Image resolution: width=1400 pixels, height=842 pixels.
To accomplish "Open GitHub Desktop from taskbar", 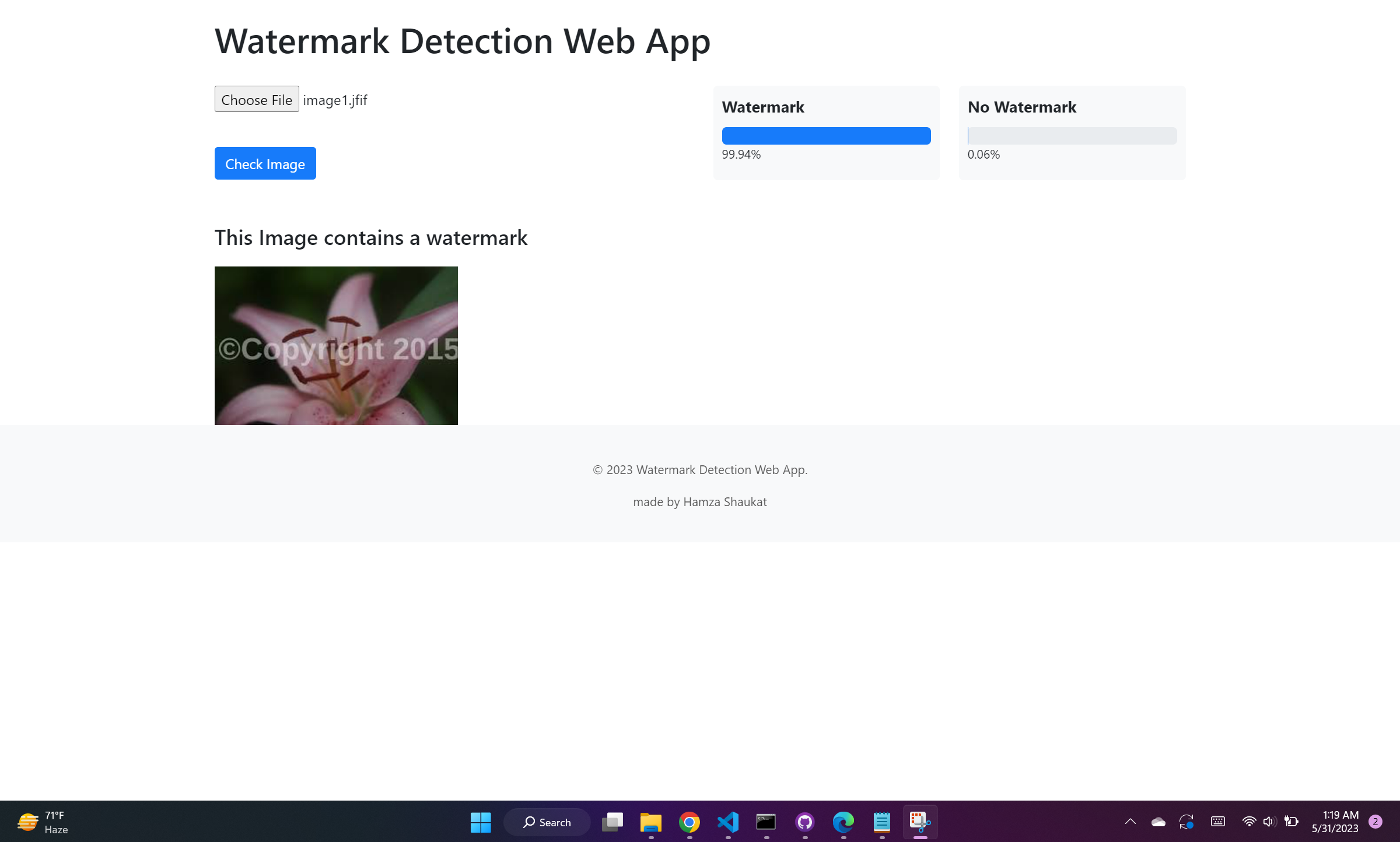I will [x=806, y=822].
